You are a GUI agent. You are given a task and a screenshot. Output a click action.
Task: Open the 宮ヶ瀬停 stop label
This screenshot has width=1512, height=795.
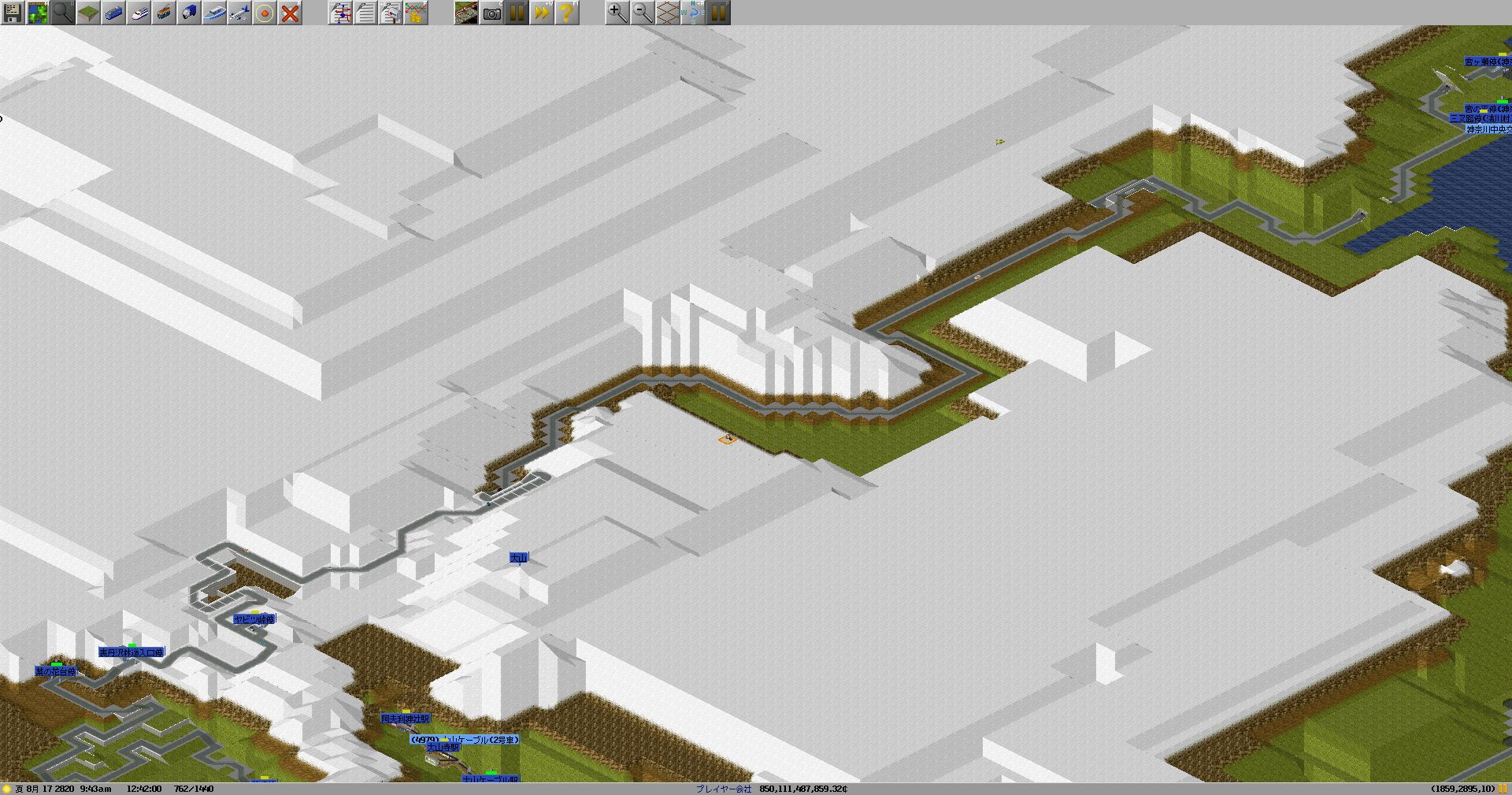click(1488, 61)
